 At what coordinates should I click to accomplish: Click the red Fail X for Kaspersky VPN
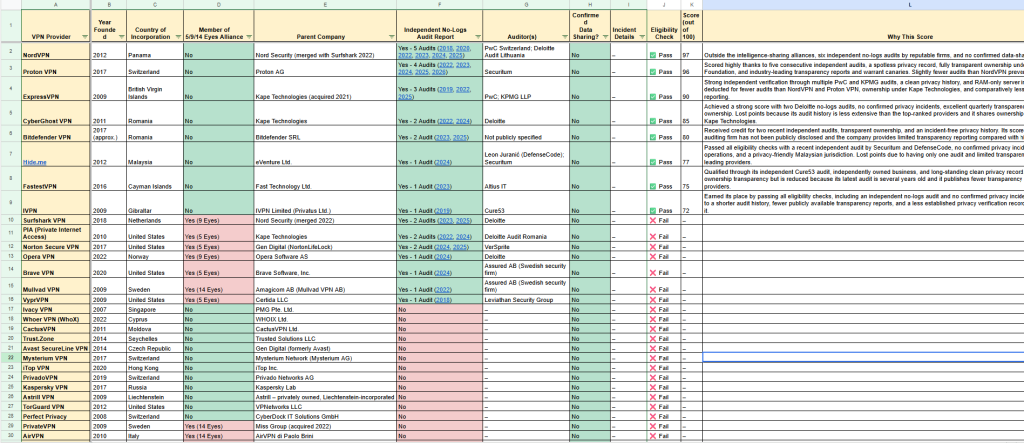pyautogui.click(x=653, y=387)
